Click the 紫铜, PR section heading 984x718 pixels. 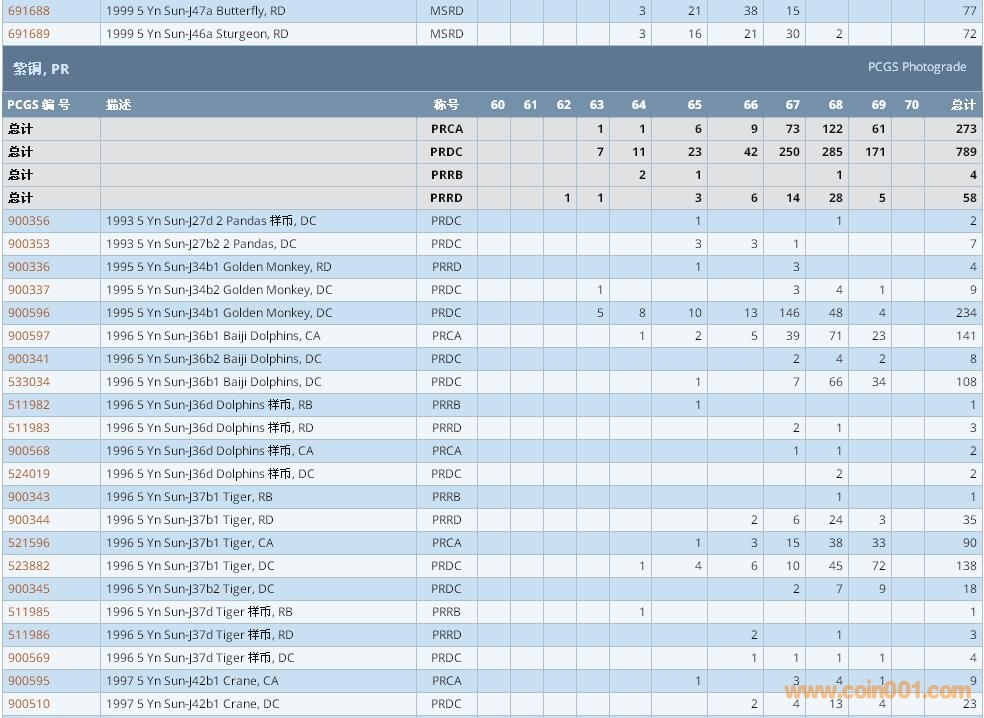coord(41,70)
